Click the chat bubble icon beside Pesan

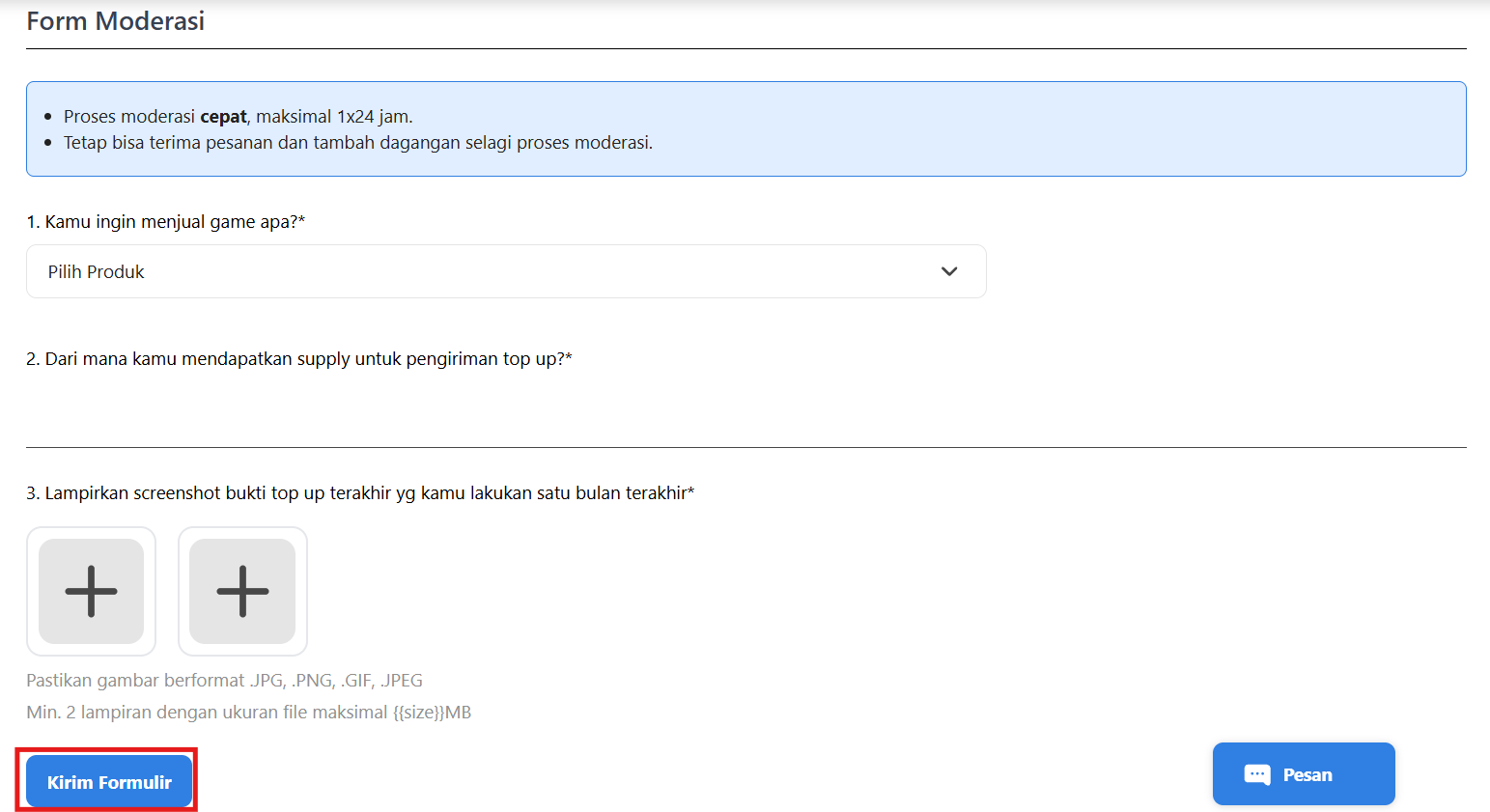[x=1257, y=774]
